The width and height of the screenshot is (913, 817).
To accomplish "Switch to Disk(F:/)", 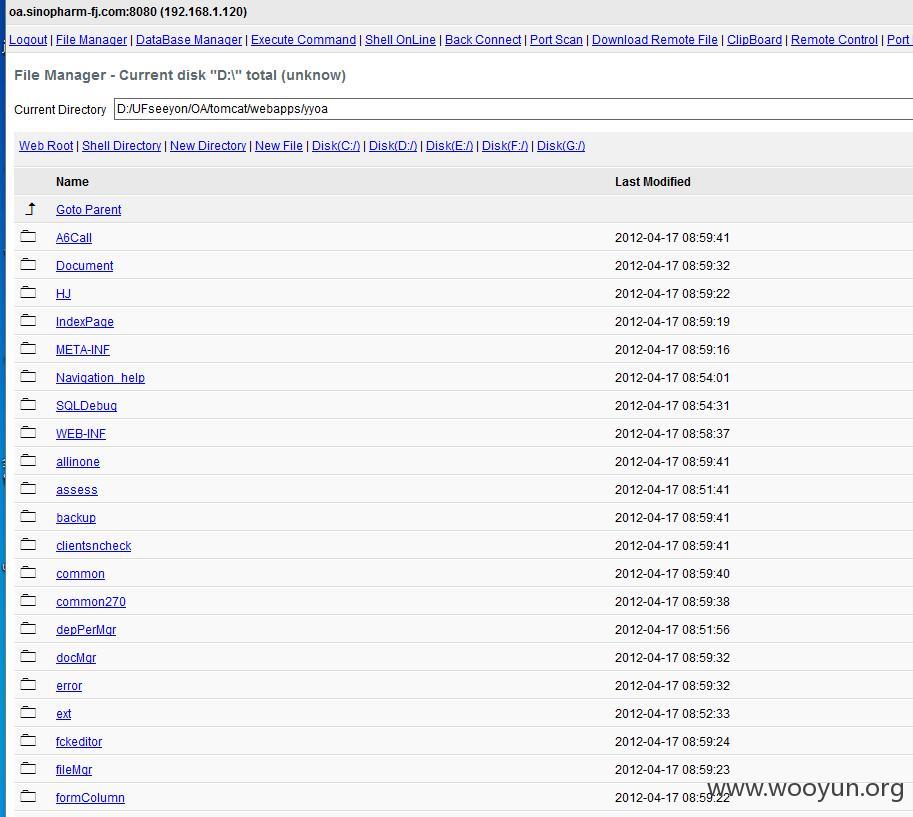I will [505, 146].
